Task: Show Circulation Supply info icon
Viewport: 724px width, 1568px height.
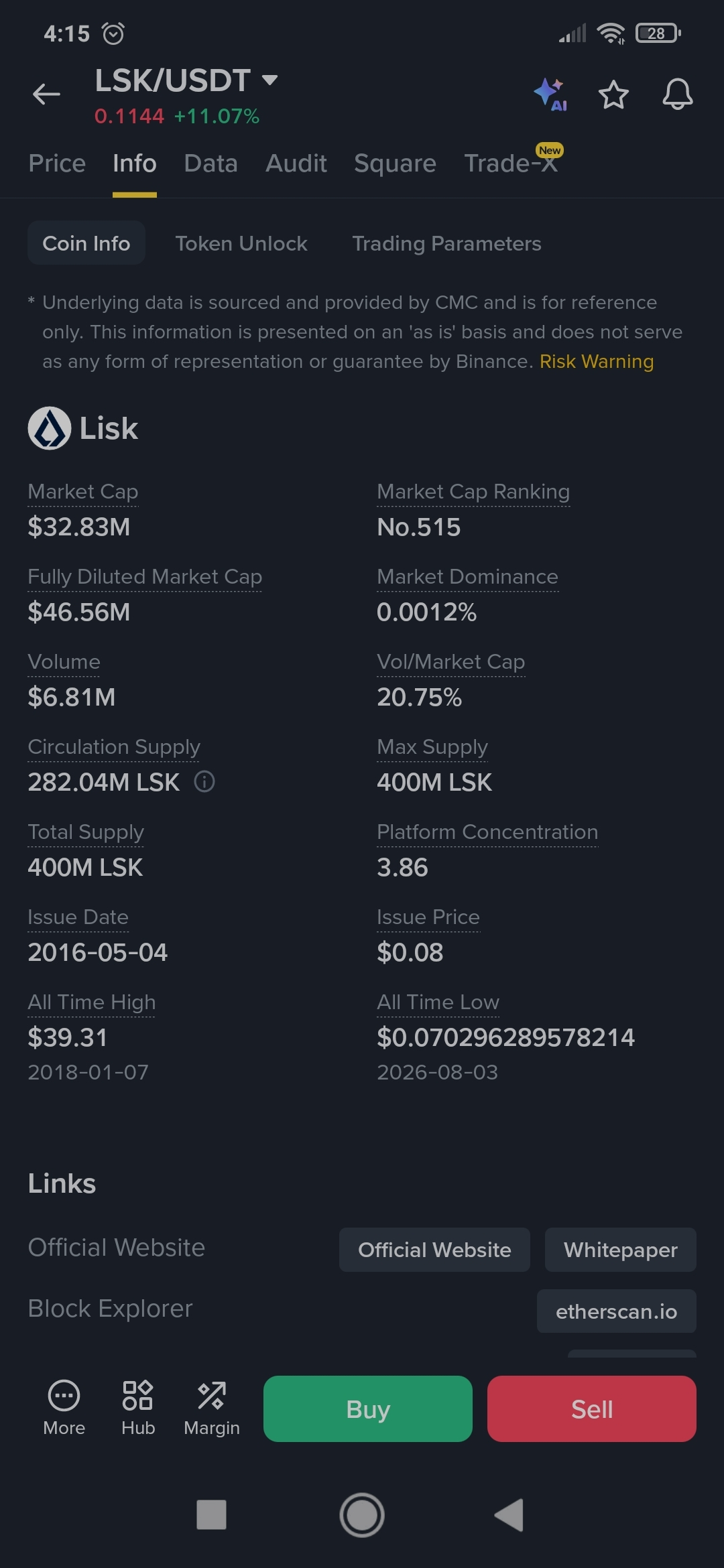Action: pos(204,781)
